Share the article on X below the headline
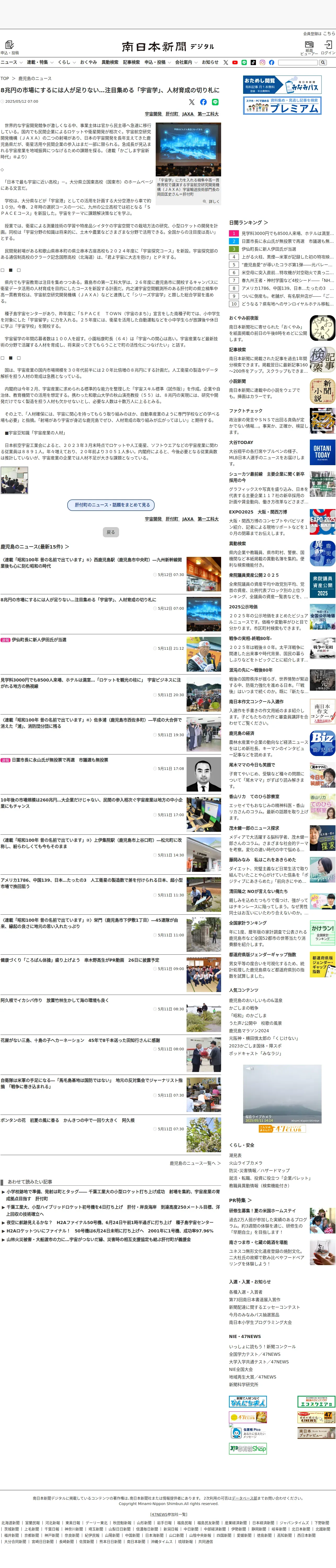This screenshot has height=1568, width=336. (192, 102)
